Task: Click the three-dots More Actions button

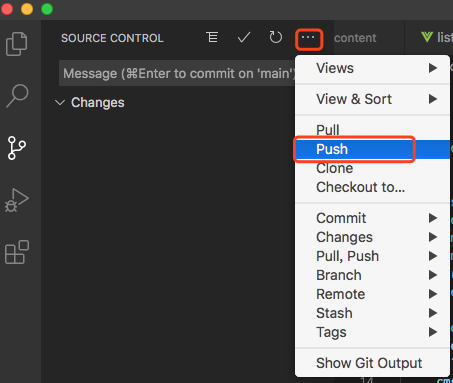Action: point(308,38)
